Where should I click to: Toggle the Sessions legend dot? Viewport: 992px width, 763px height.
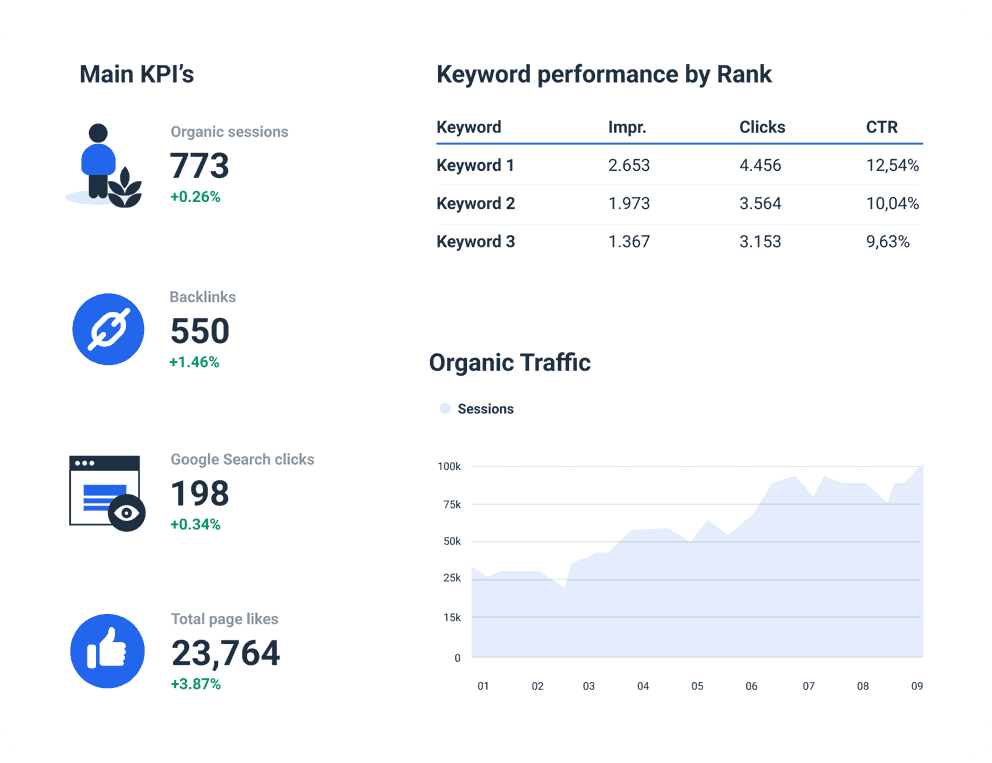(x=445, y=409)
